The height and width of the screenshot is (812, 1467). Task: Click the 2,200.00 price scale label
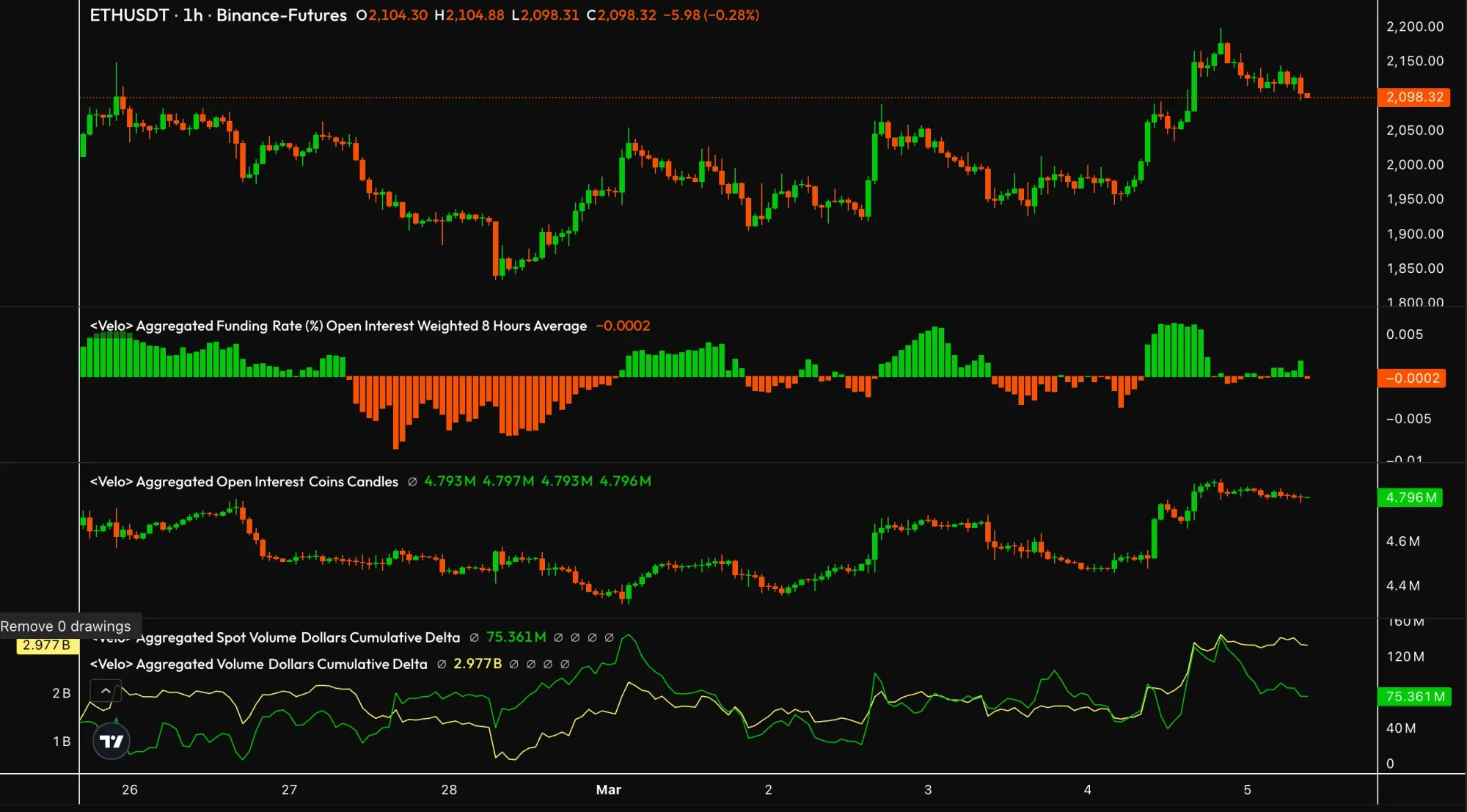[x=1414, y=26]
